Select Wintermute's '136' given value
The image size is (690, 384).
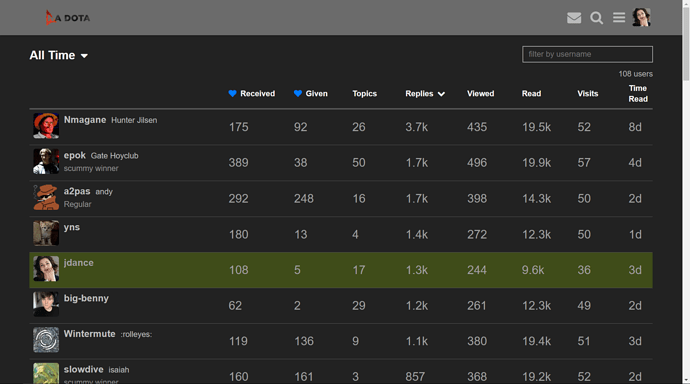click(x=304, y=341)
